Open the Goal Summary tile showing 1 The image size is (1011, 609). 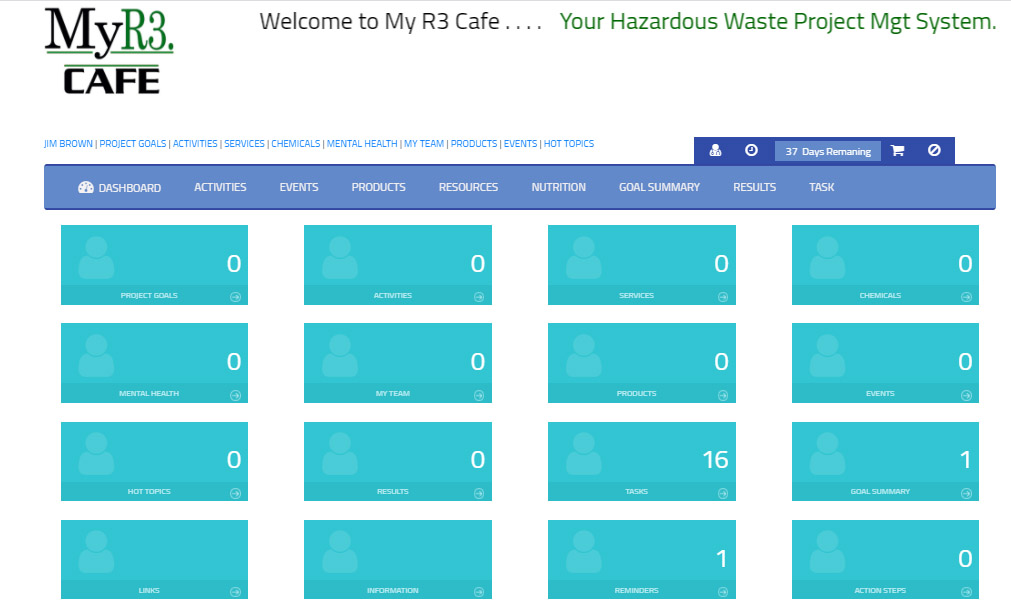pyautogui.click(x=885, y=461)
